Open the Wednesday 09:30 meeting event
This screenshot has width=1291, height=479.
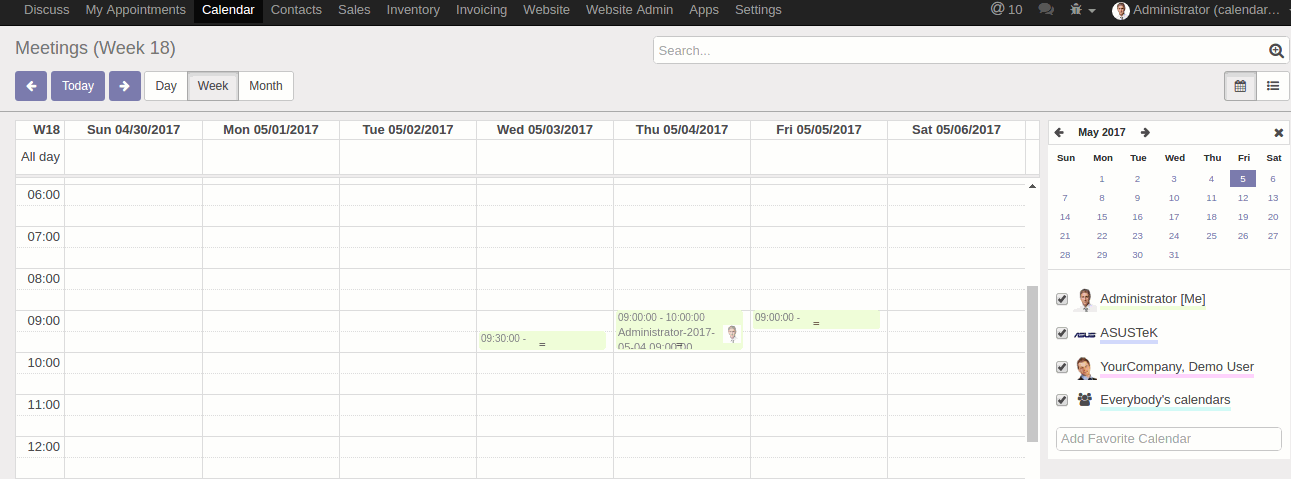click(x=541, y=340)
